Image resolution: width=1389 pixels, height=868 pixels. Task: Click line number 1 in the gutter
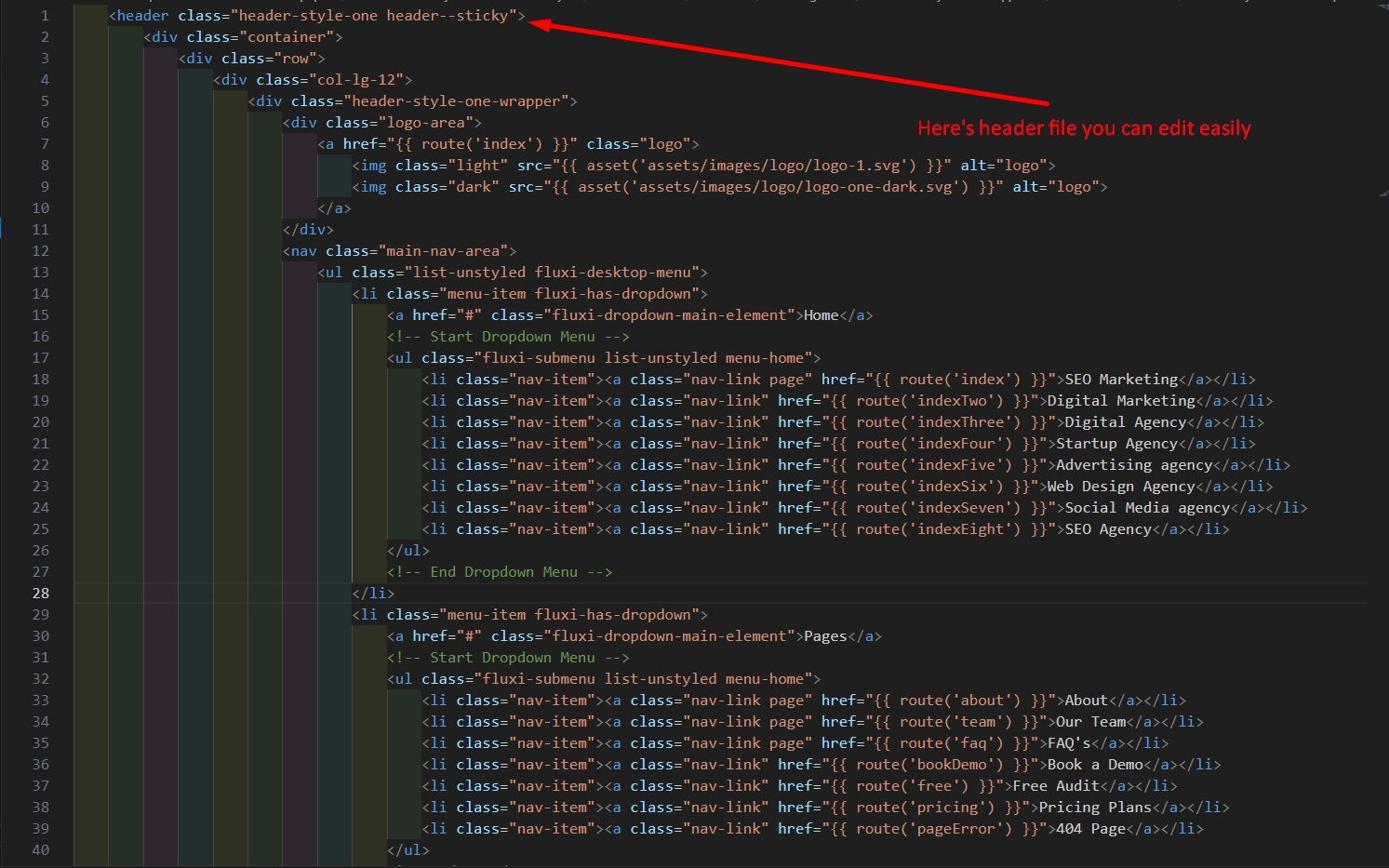(45, 16)
